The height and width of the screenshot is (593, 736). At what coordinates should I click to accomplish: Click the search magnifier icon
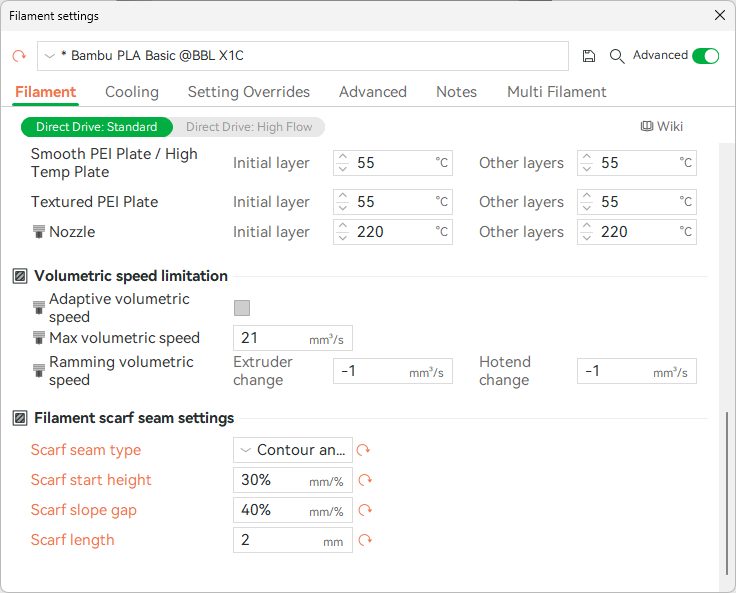click(617, 56)
